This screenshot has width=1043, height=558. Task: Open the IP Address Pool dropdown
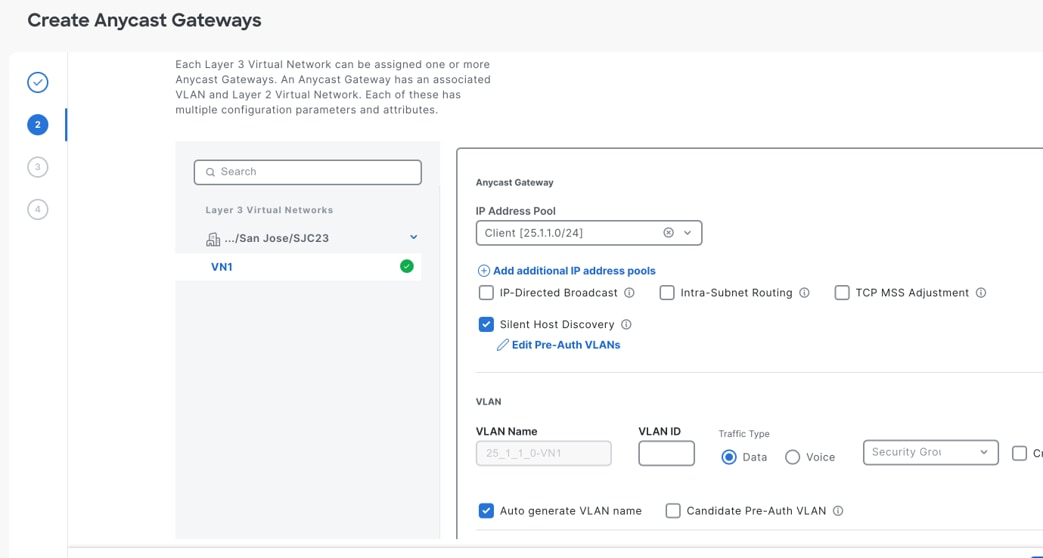tap(688, 233)
